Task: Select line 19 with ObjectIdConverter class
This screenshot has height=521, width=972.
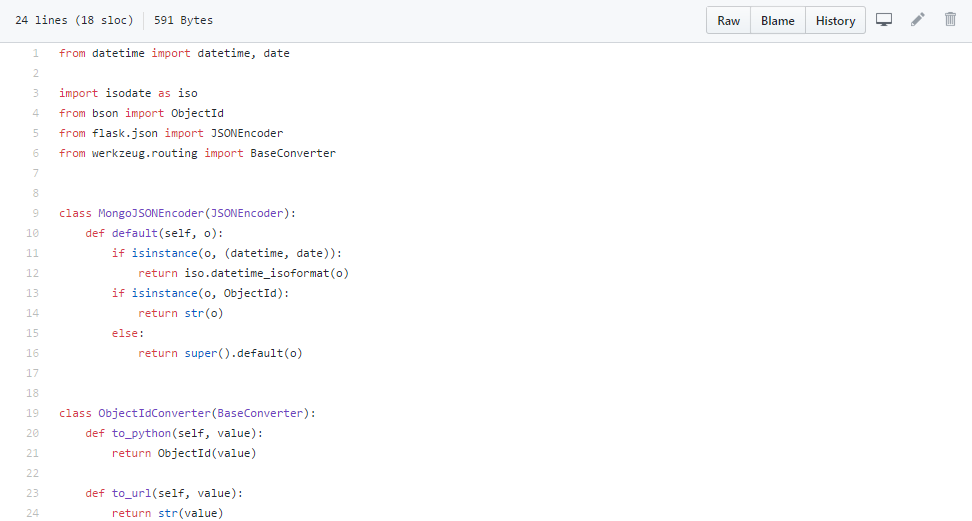Action: [x=32, y=413]
